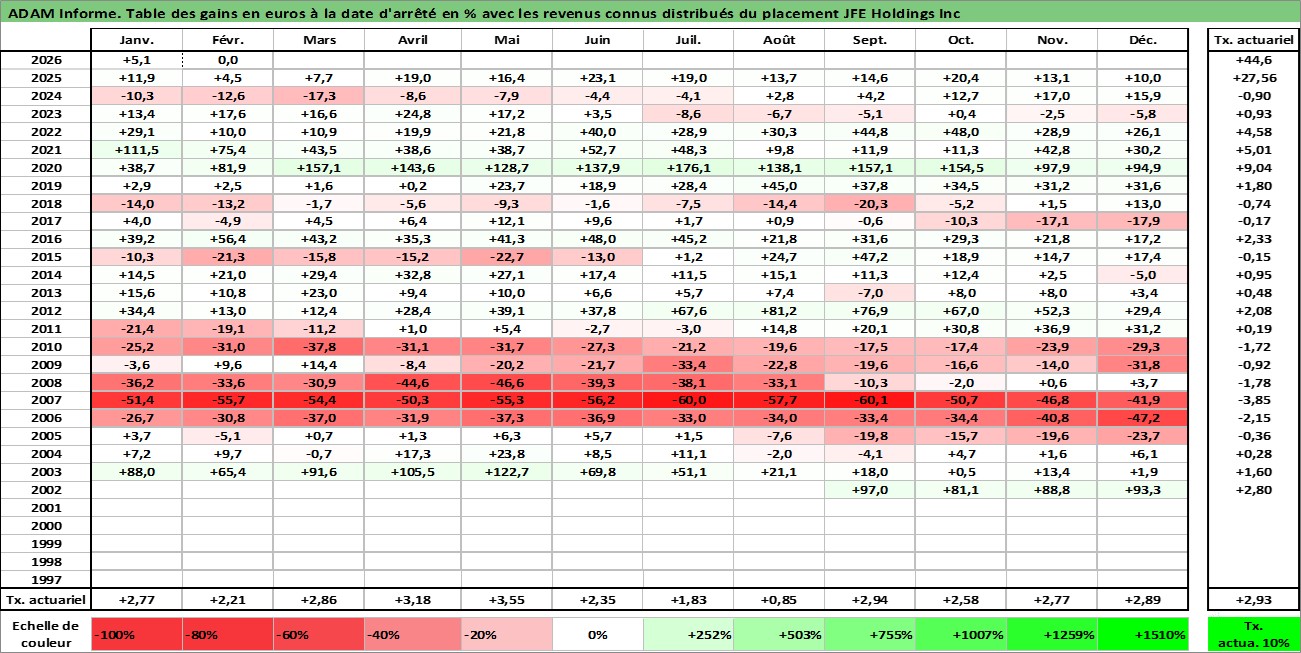Click the 'Sept.' column header
The width and height of the screenshot is (1301, 653).
tap(870, 40)
